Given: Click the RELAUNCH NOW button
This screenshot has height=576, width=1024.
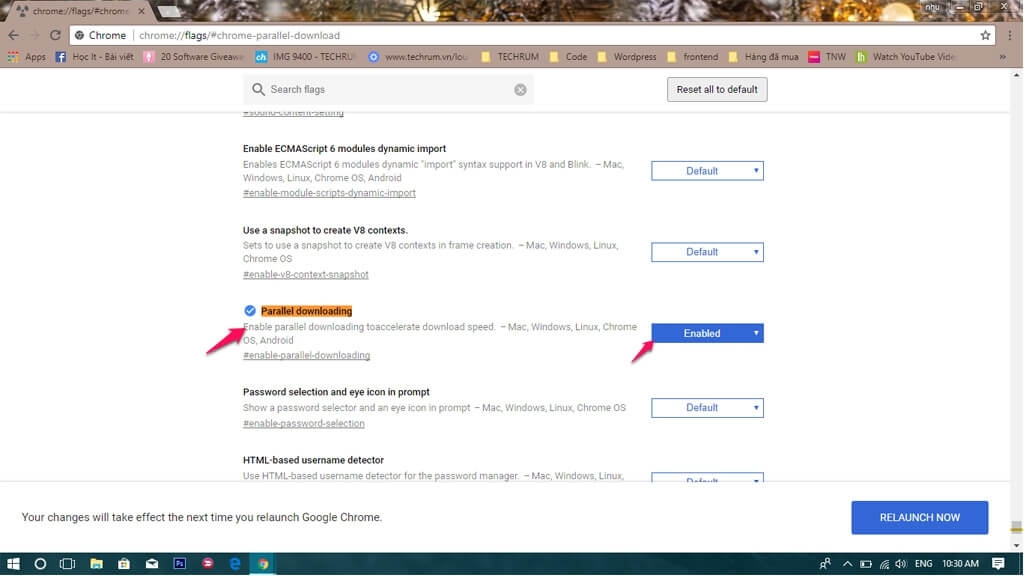Looking at the screenshot, I should 920,517.
